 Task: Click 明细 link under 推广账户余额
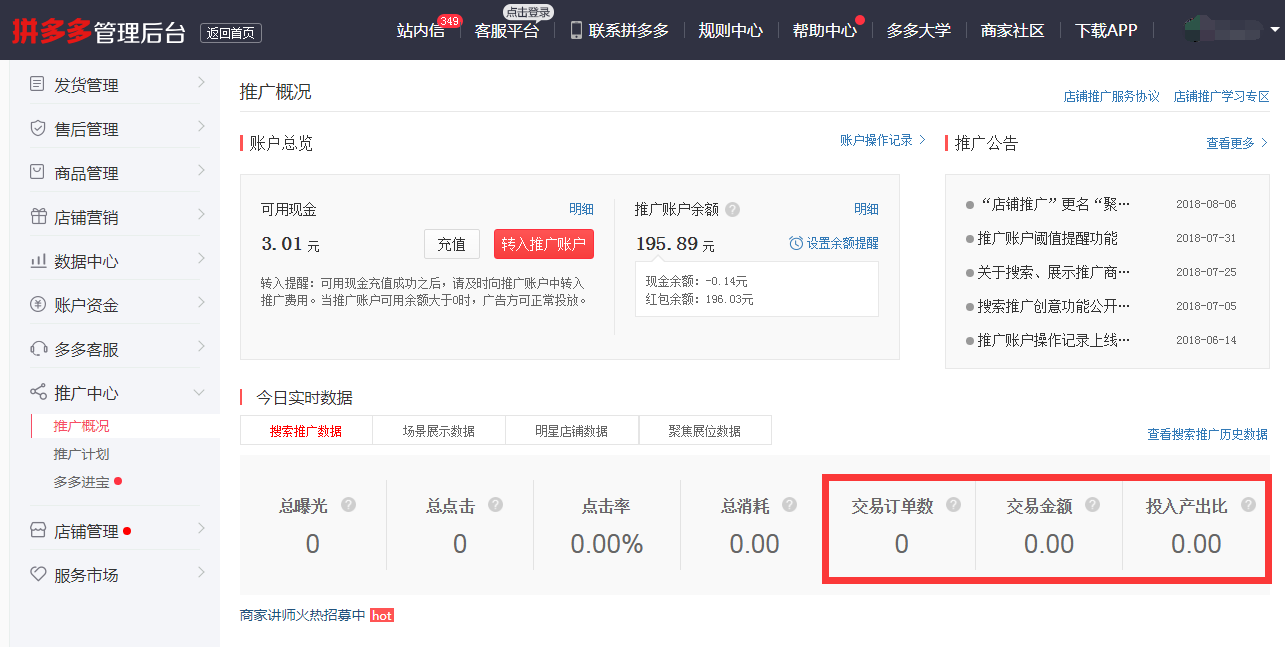pyautogui.click(x=866, y=209)
